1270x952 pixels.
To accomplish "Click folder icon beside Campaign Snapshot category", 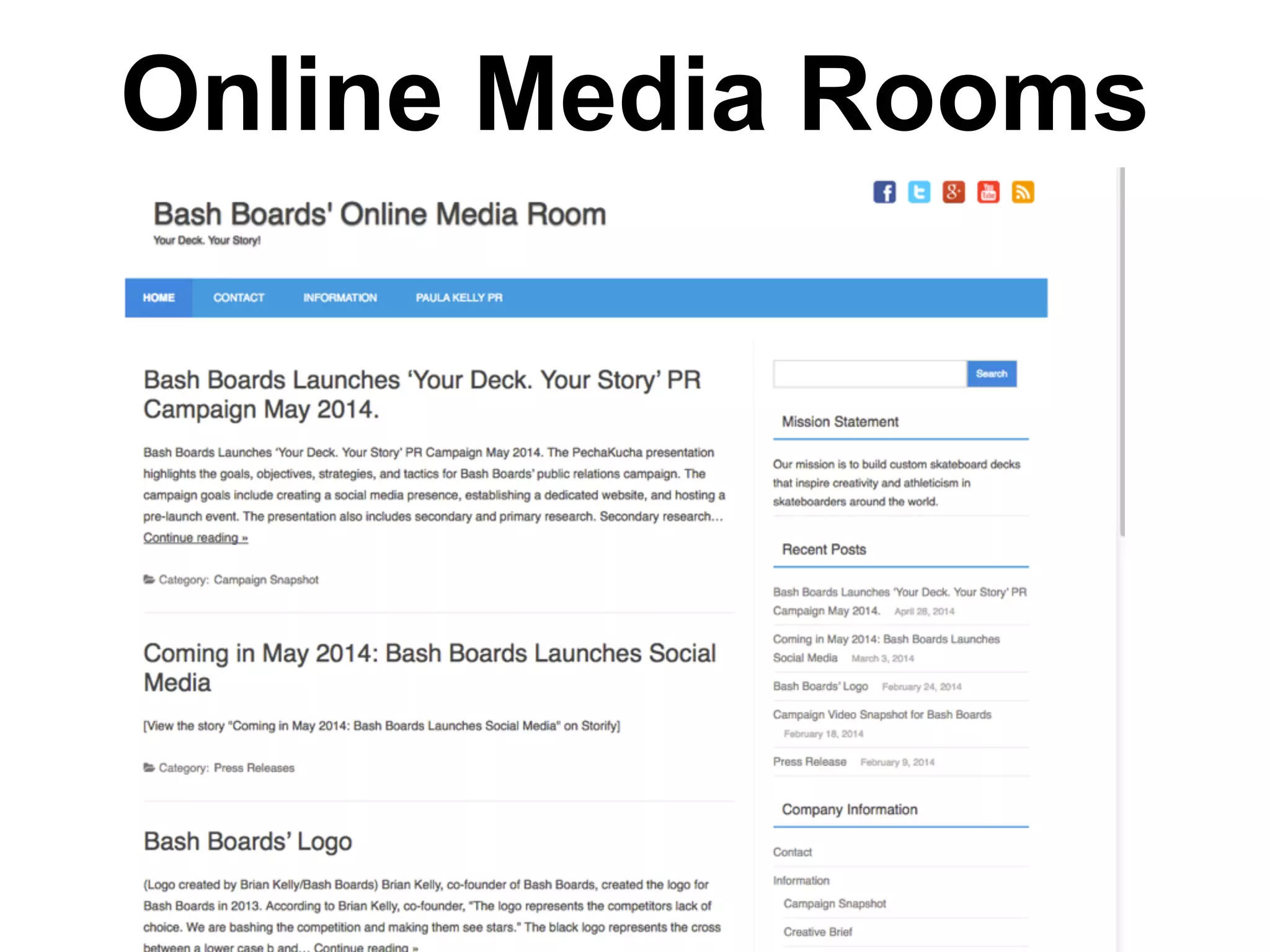I will tap(149, 580).
